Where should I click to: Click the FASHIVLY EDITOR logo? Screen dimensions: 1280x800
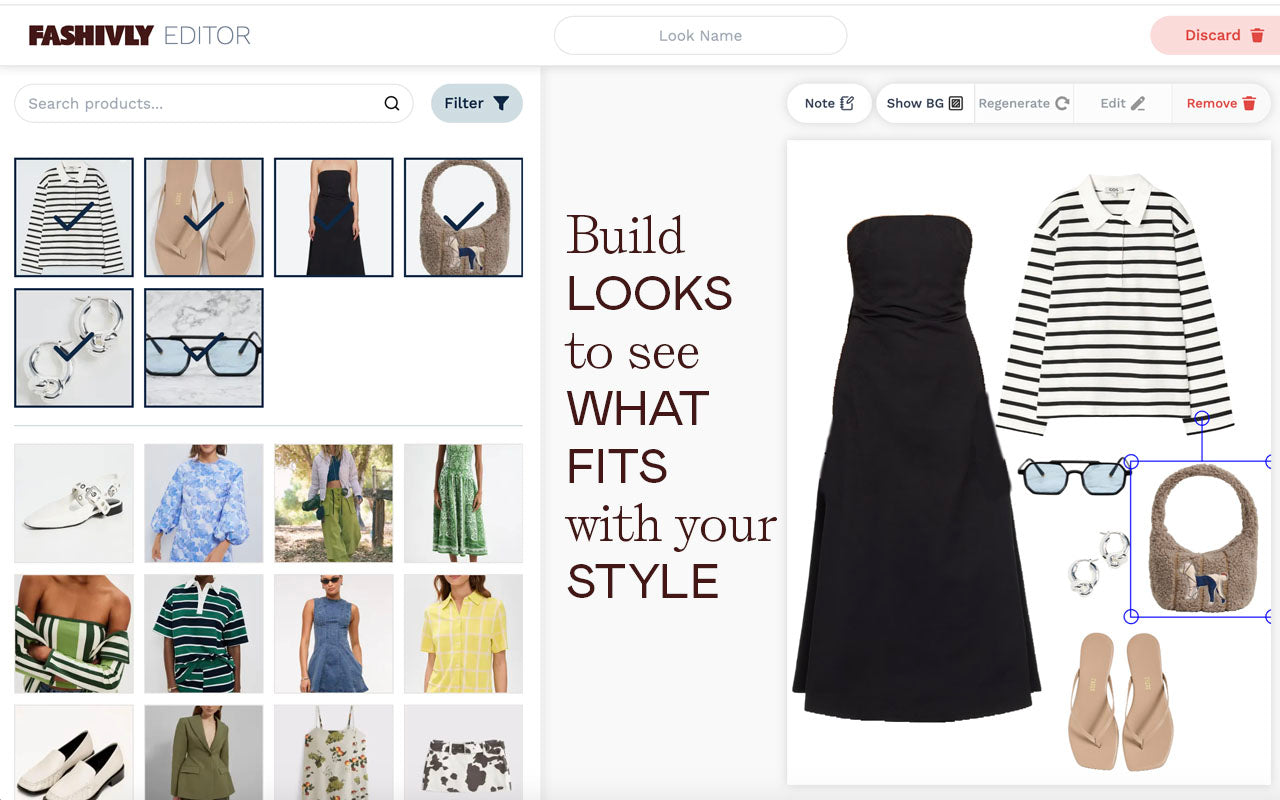coord(140,34)
